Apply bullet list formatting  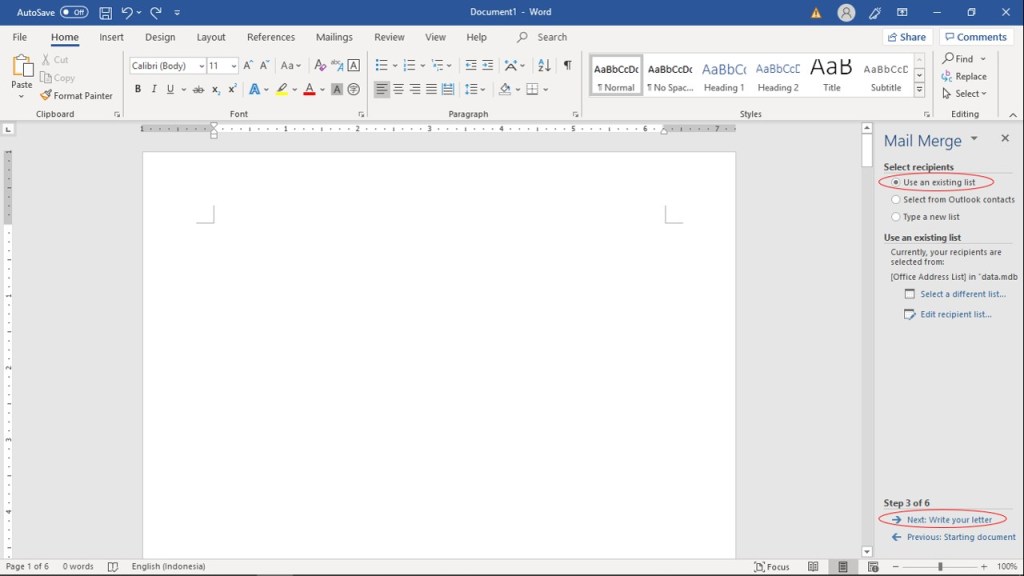tap(381, 65)
